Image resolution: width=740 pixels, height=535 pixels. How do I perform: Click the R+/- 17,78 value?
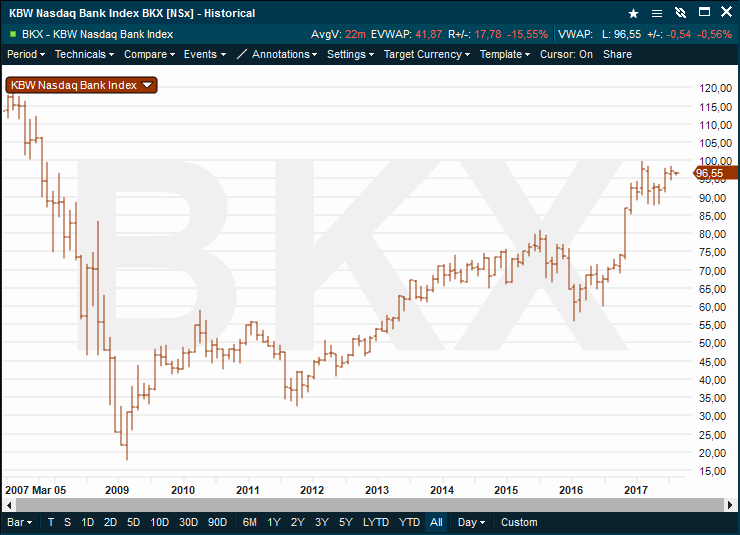click(x=488, y=34)
